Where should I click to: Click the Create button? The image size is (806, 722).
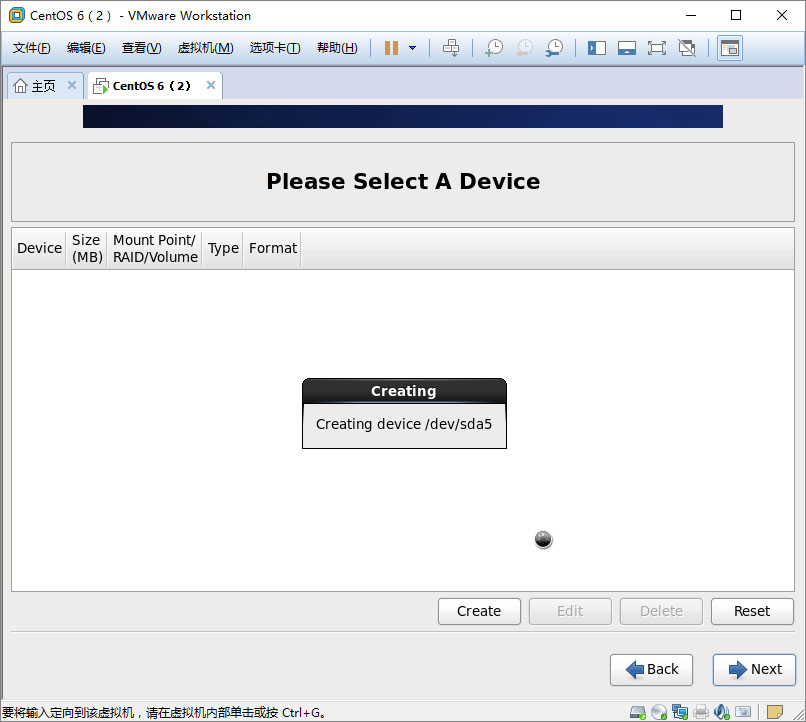pyautogui.click(x=479, y=611)
